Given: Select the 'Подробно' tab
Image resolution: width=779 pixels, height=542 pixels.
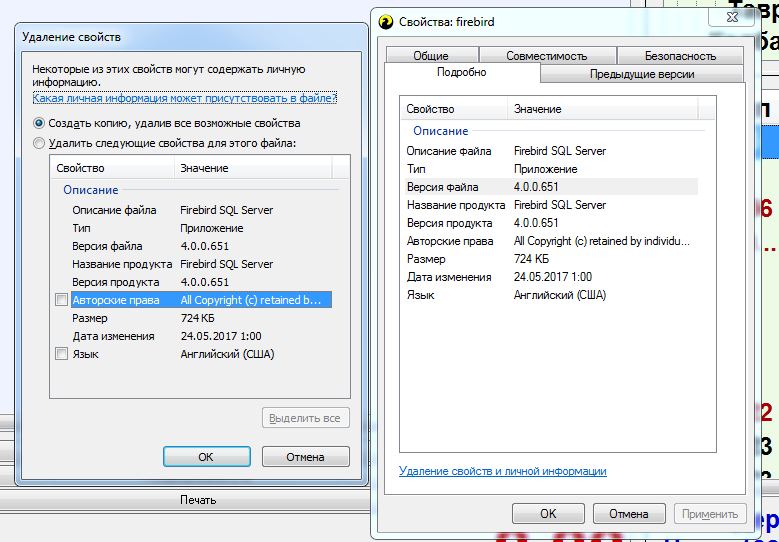Looking at the screenshot, I should click(462, 72).
